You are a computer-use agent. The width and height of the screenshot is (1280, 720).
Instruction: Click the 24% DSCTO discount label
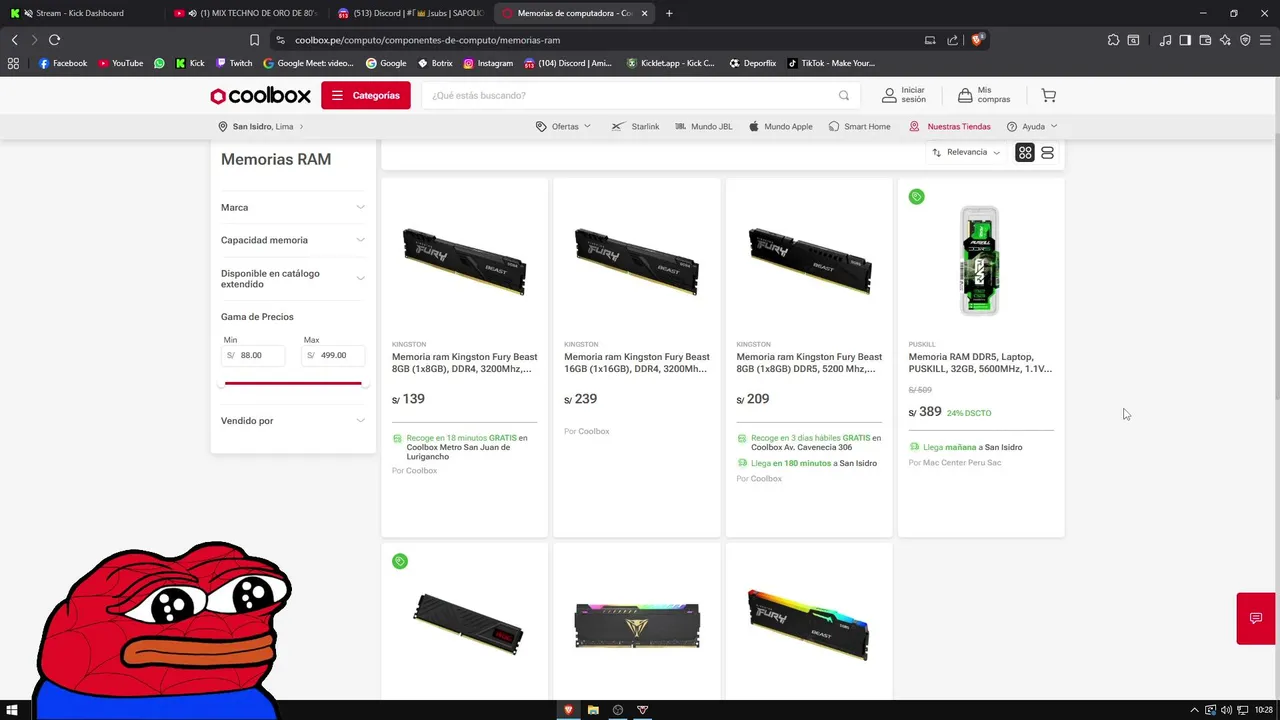coord(969,413)
